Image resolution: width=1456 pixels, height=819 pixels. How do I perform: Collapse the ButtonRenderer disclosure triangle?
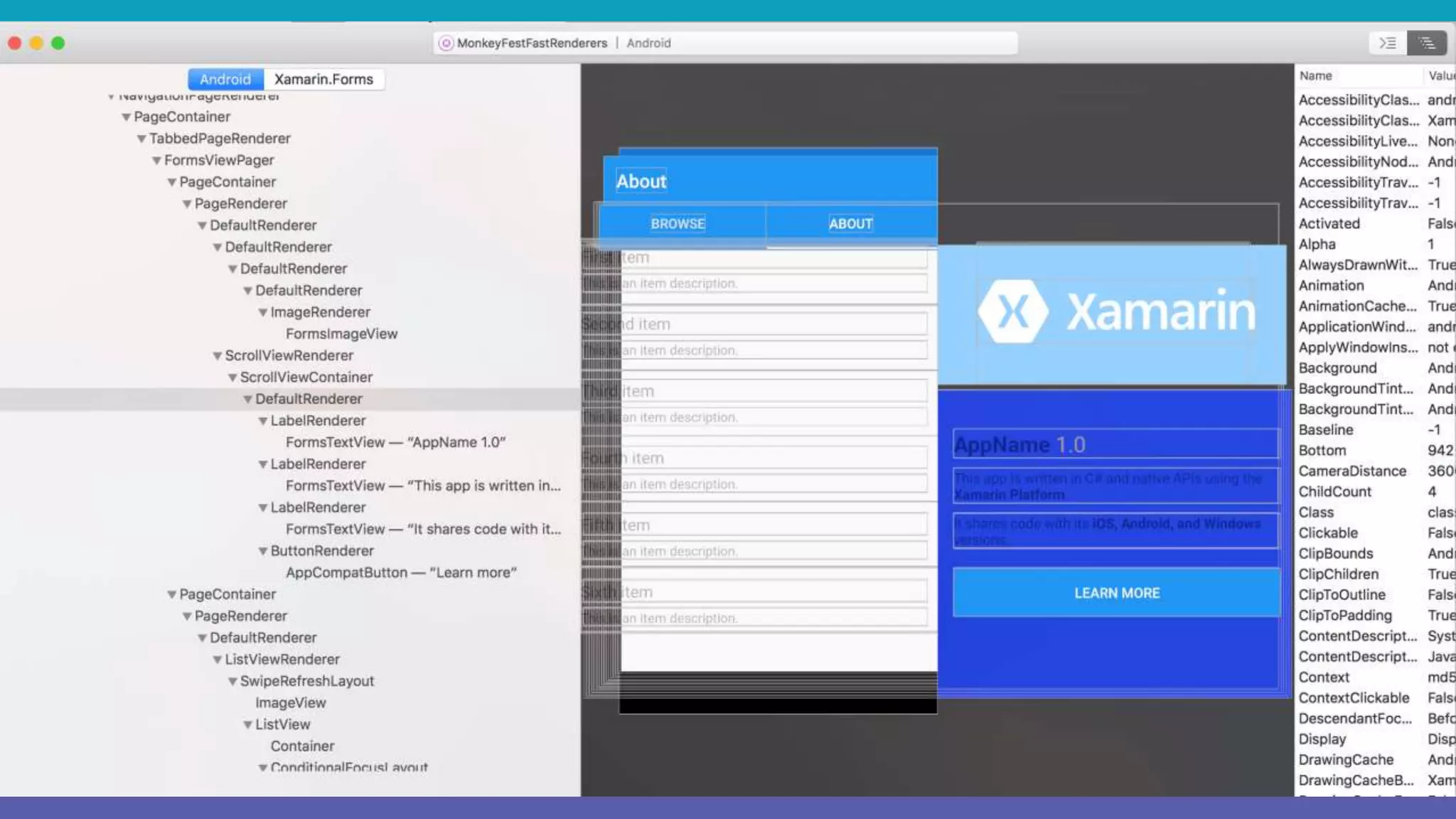263,551
